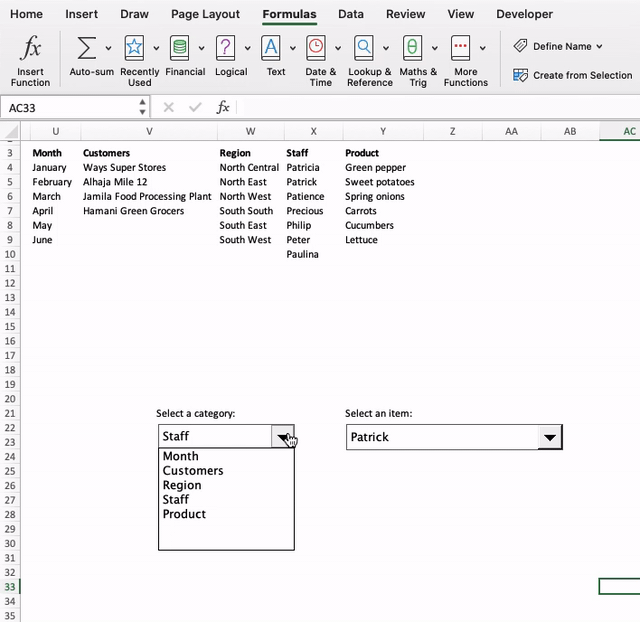Open the Developer tab
The width and height of the screenshot is (640, 622).
coord(524,14)
